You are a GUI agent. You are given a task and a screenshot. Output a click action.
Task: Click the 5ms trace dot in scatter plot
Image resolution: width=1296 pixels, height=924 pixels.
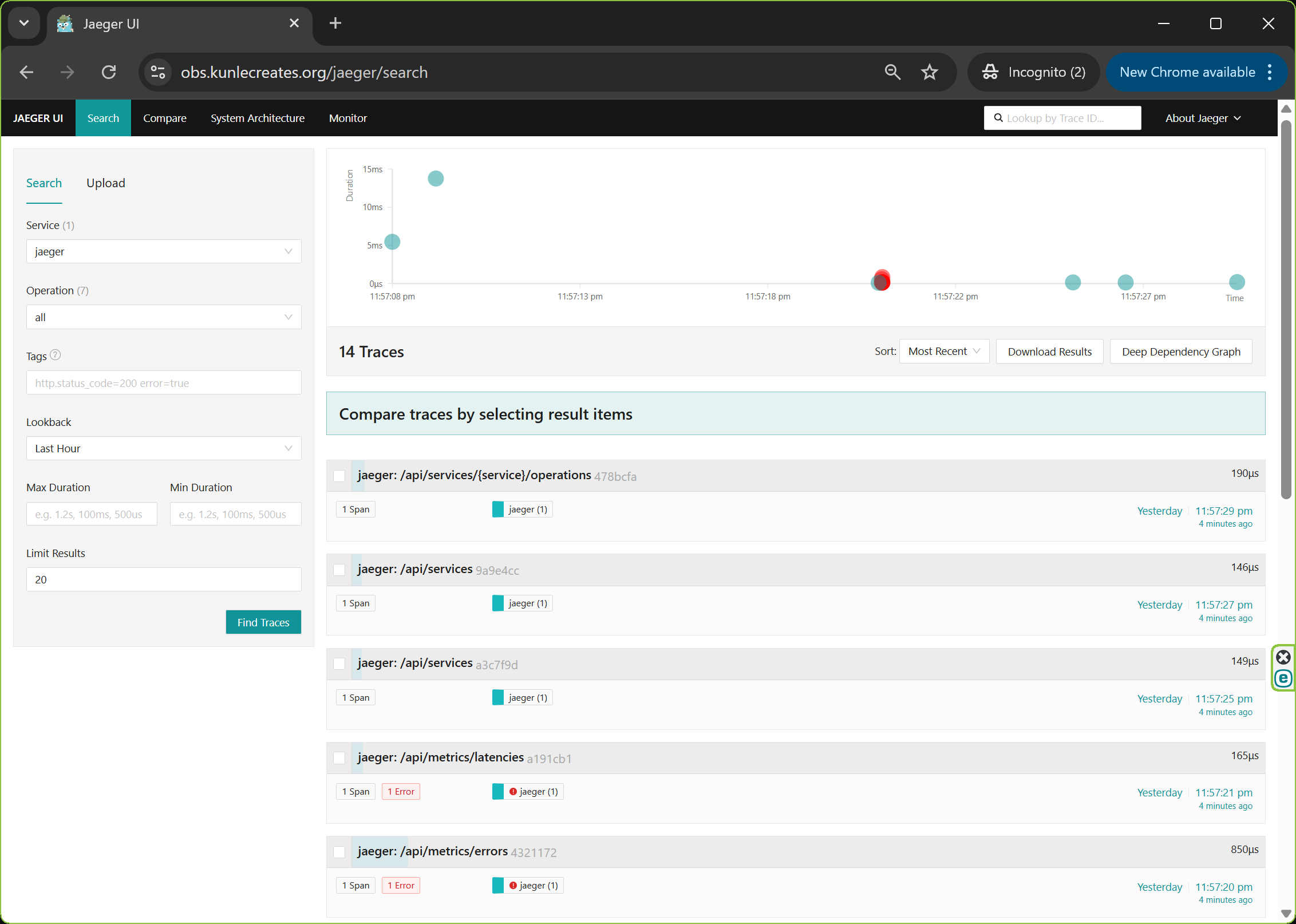click(392, 242)
